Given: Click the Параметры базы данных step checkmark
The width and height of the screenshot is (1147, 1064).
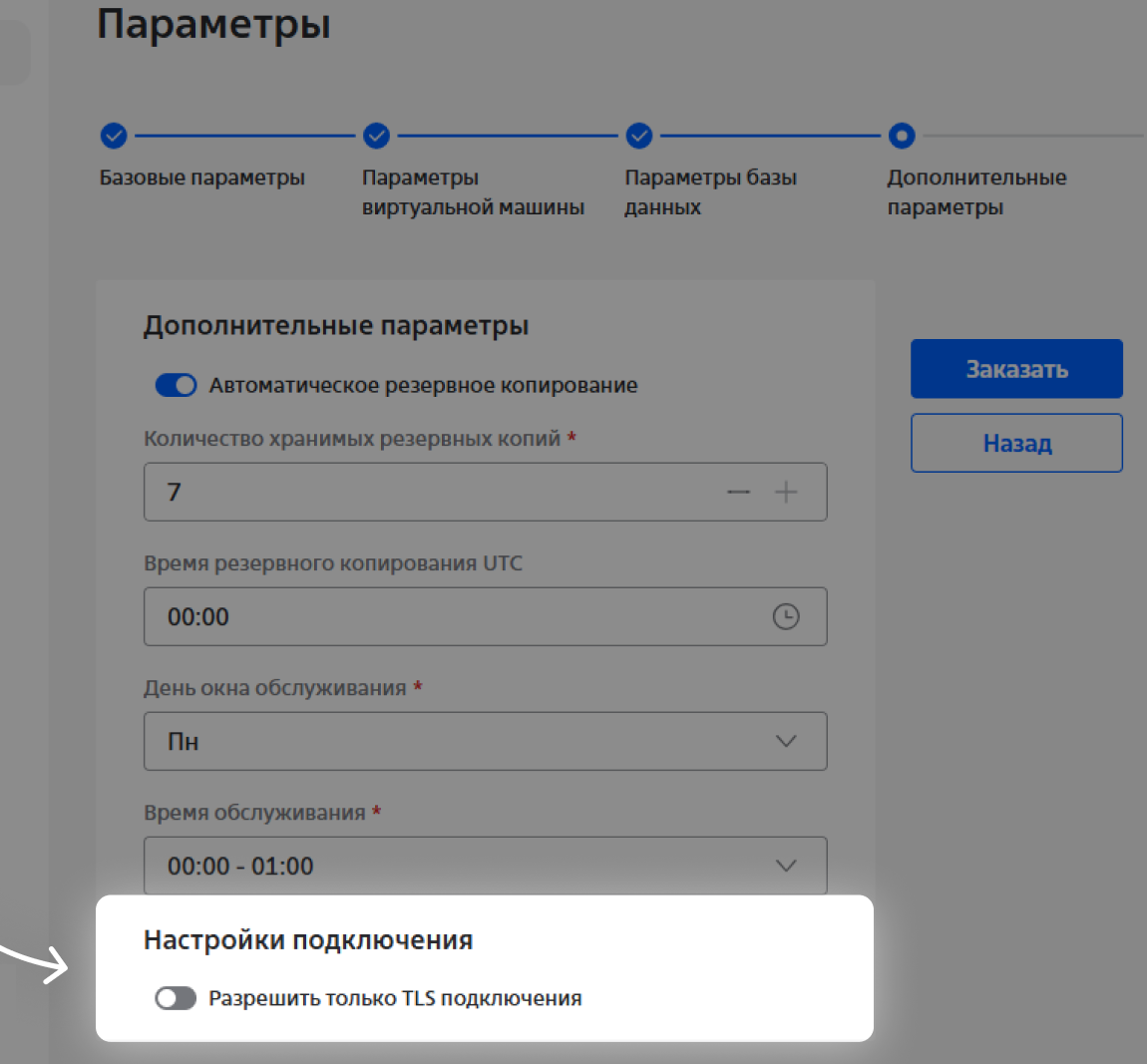Looking at the screenshot, I should (x=639, y=136).
